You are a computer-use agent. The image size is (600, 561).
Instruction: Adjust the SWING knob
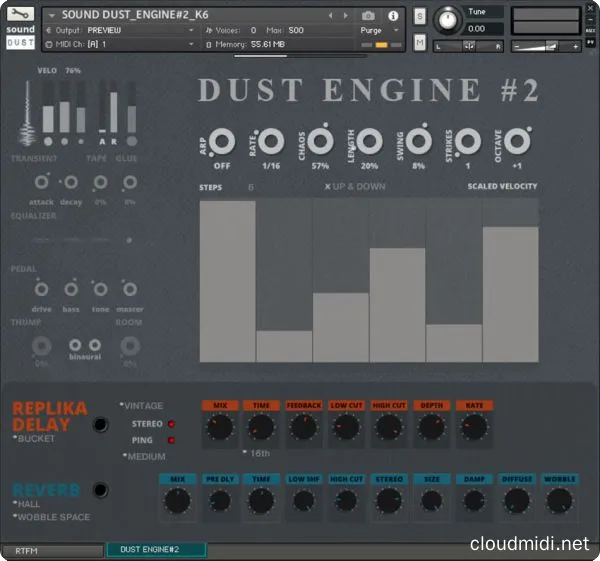[x=419, y=141]
